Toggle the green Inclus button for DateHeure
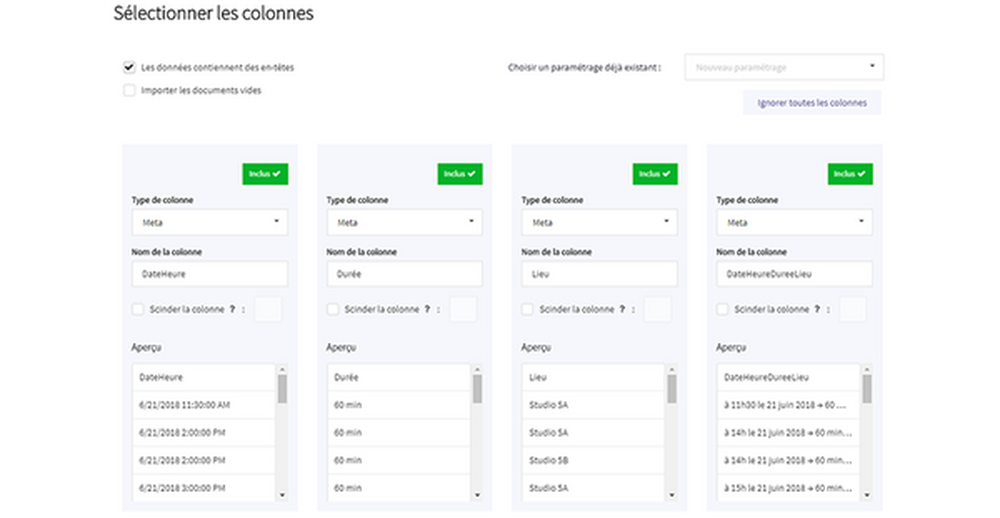1000x518 pixels. tap(265, 174)
